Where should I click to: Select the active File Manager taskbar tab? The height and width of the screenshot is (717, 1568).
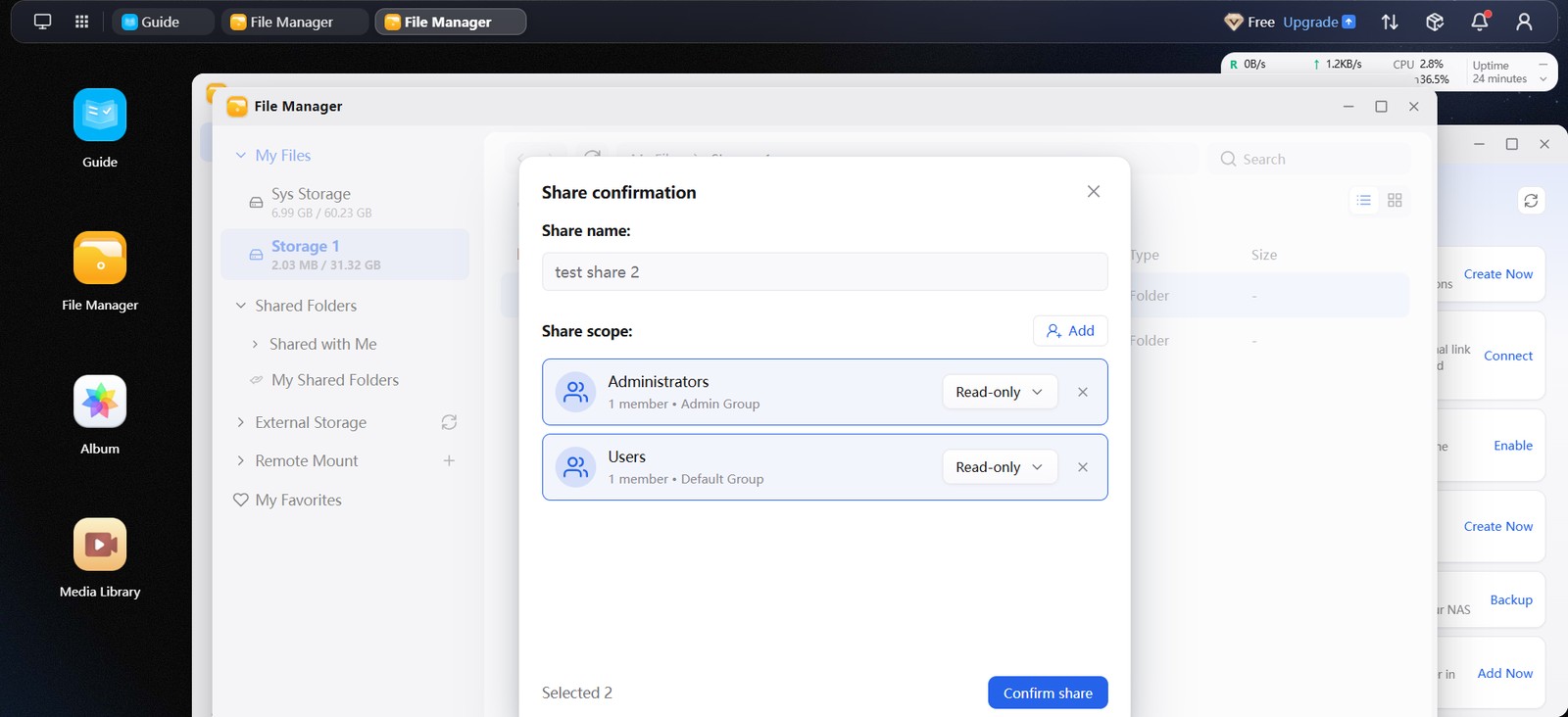click(x=451, y=22)
